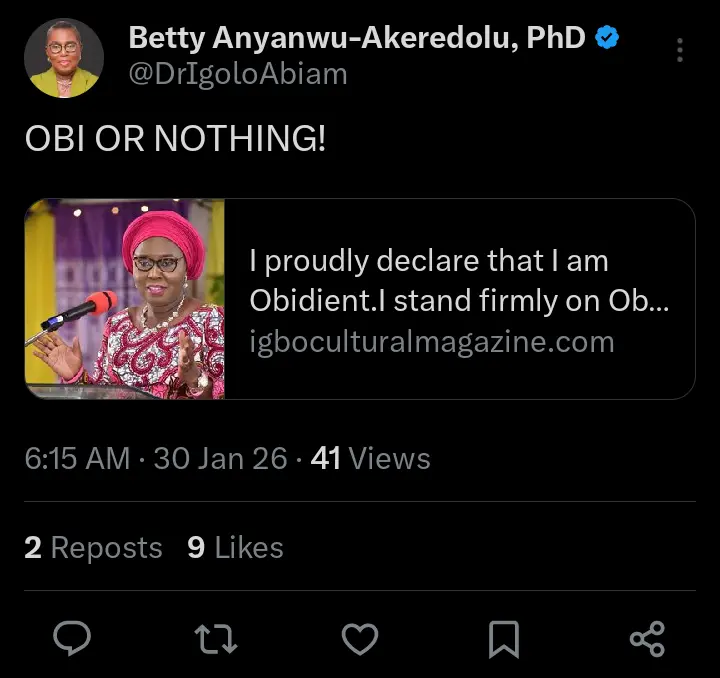Image resolution: width=720 pixels, height=678 pixels.
Task: Share the tweet via share icon
Action: [x=647, y=637]
